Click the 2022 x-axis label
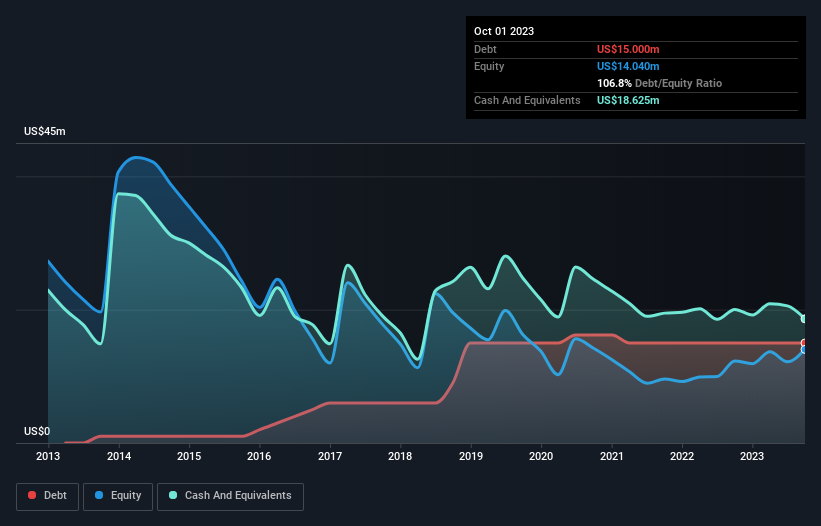The width and height of the screenshot is (821, 526). [x=682, y=456]
